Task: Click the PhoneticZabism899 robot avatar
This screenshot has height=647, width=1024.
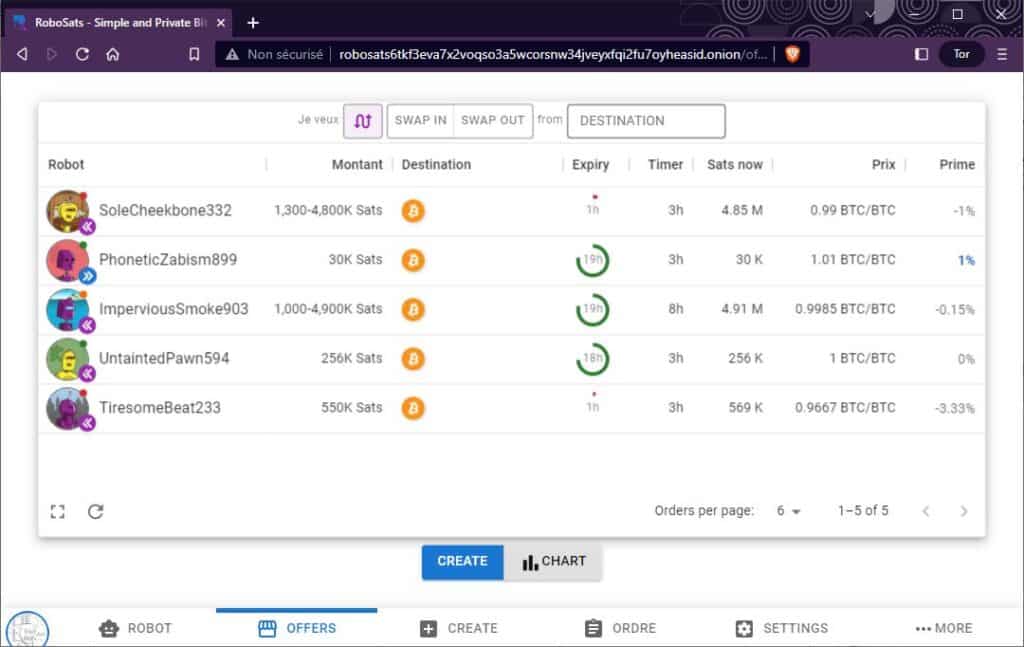Action: point(68,260)
